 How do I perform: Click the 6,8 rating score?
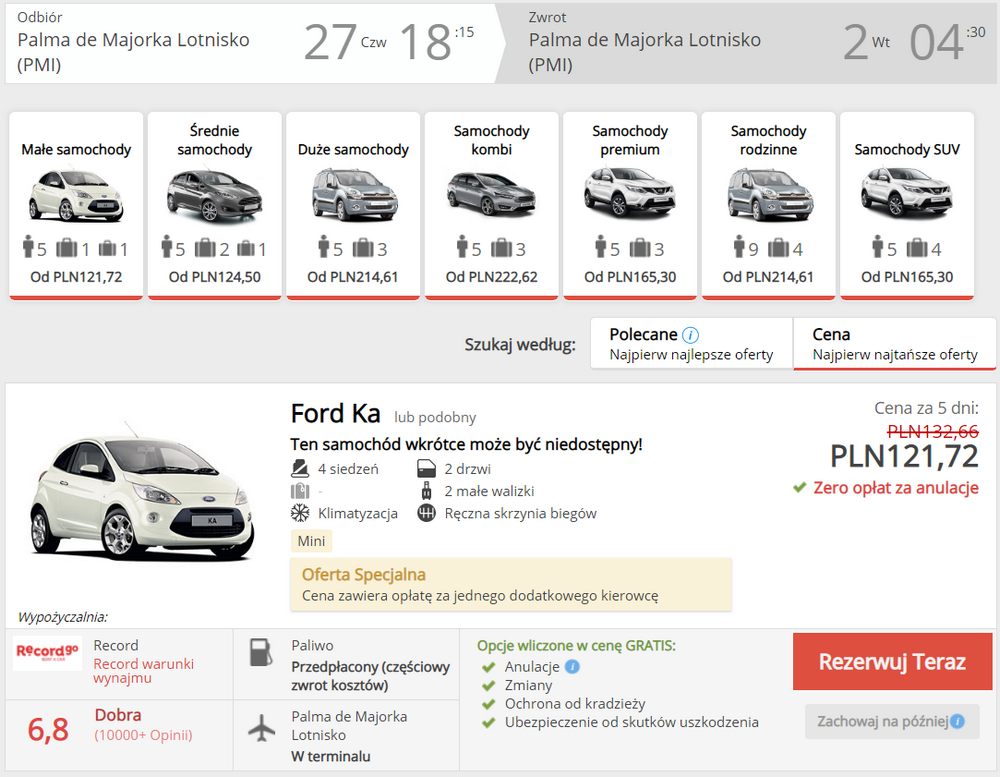48,729
